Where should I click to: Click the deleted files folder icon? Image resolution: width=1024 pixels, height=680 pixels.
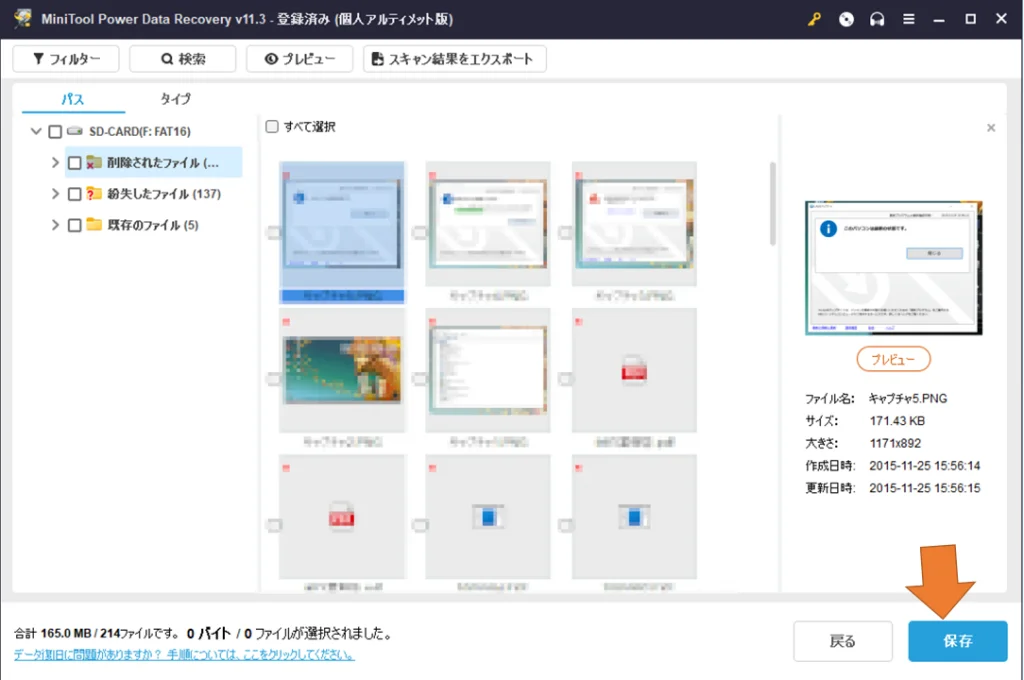pyautogui.click(x=94, y=163)
